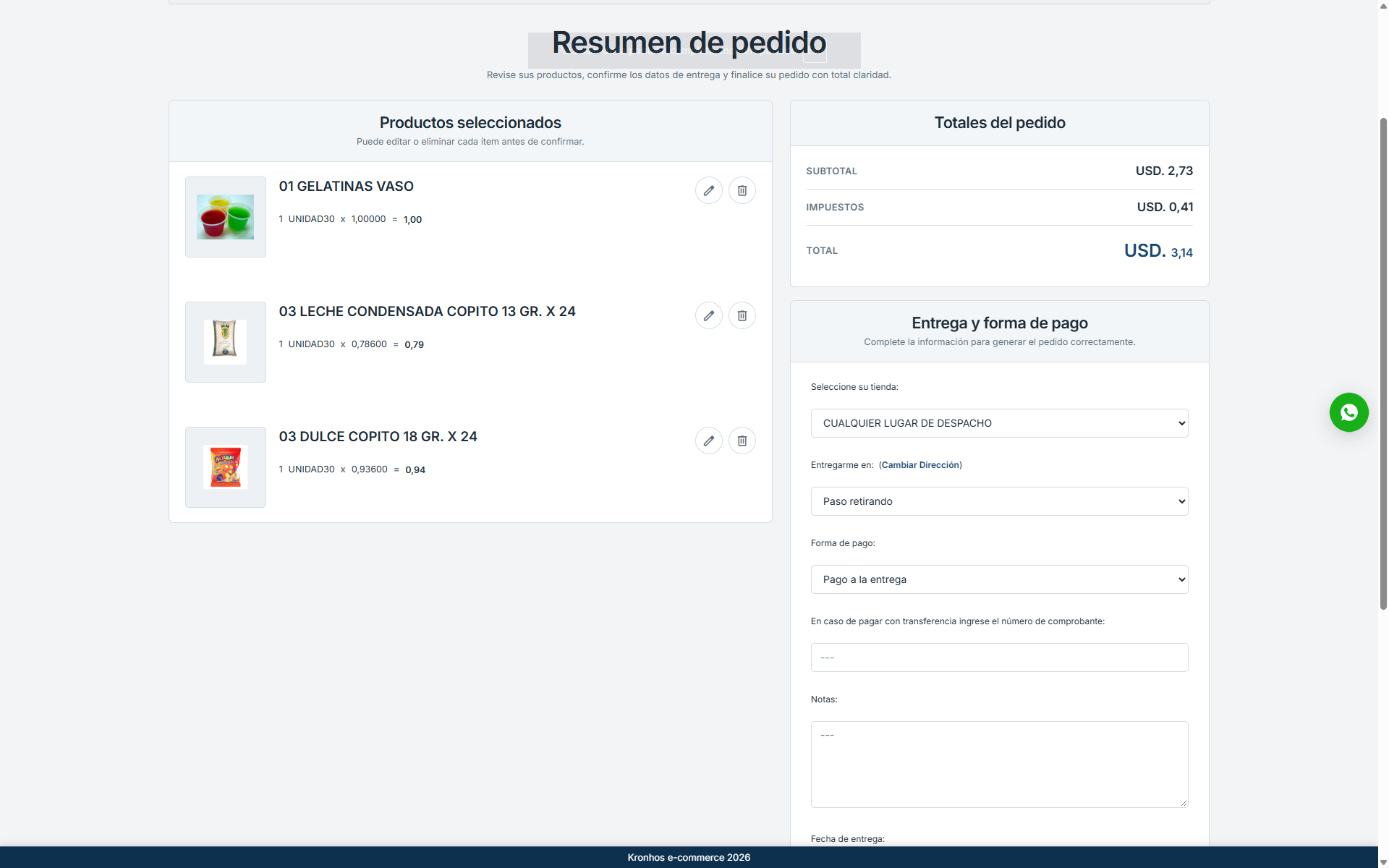Click the total amount USD. 3,14
The image size is (1389, 868).
1158,251
